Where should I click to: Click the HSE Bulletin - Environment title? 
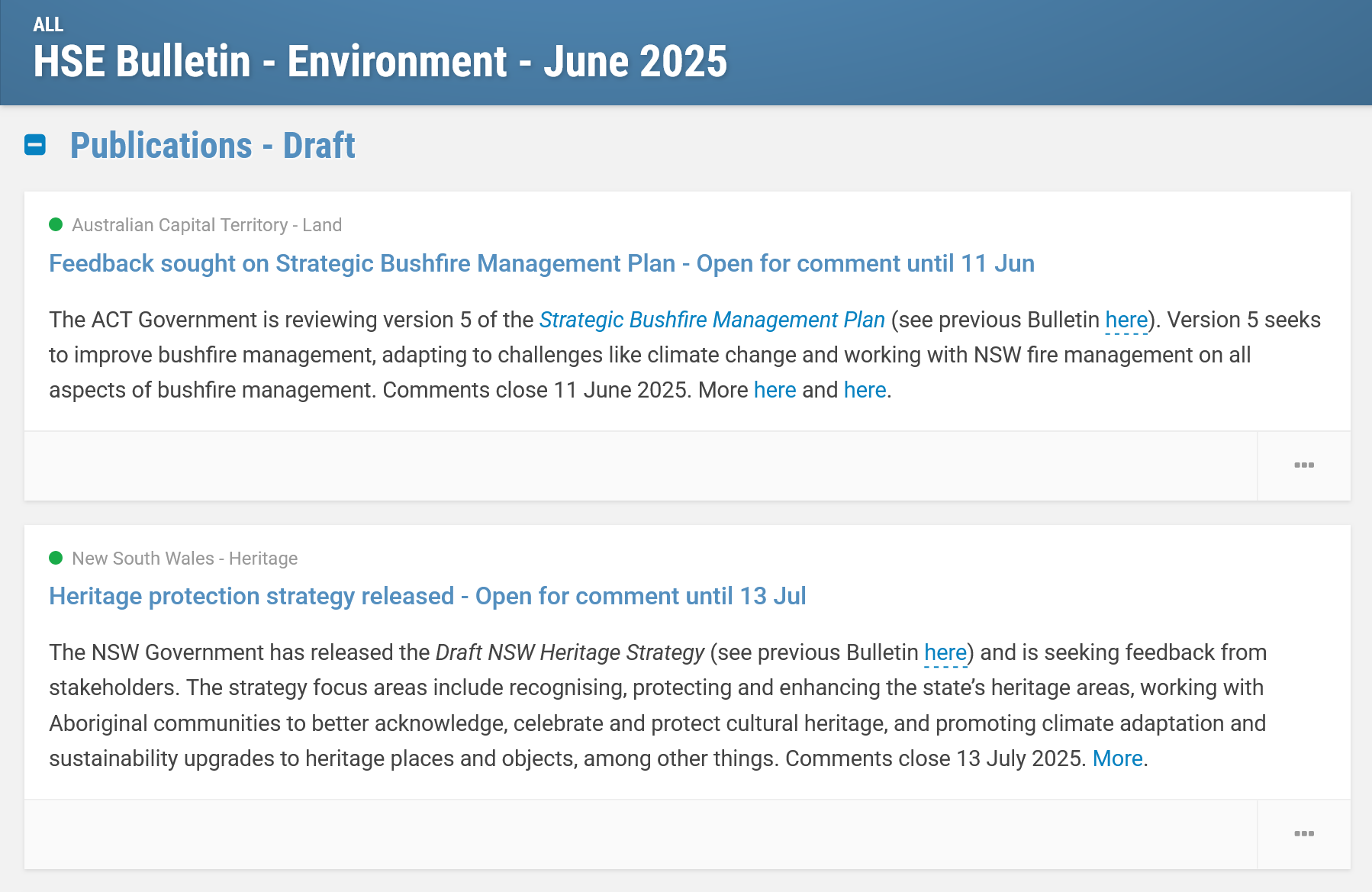380,61
